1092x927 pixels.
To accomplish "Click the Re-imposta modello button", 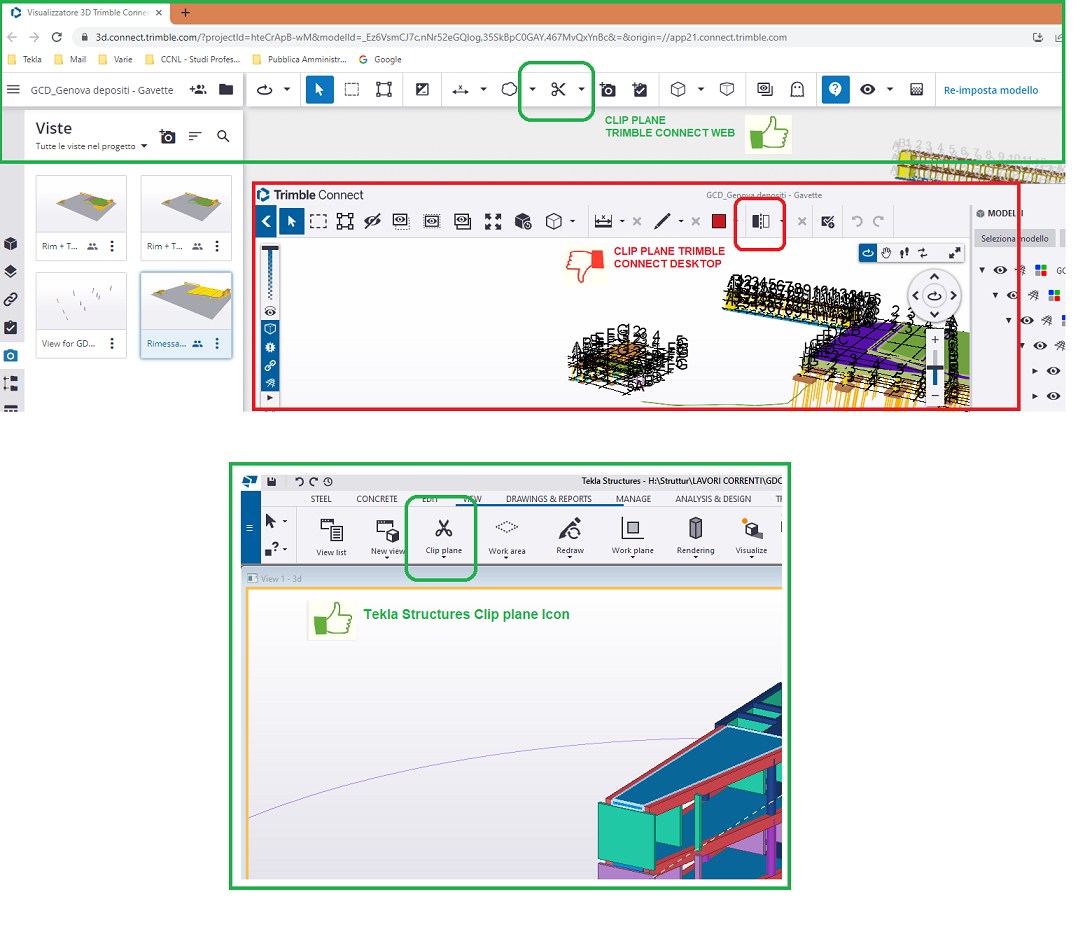I will [991, 89].
